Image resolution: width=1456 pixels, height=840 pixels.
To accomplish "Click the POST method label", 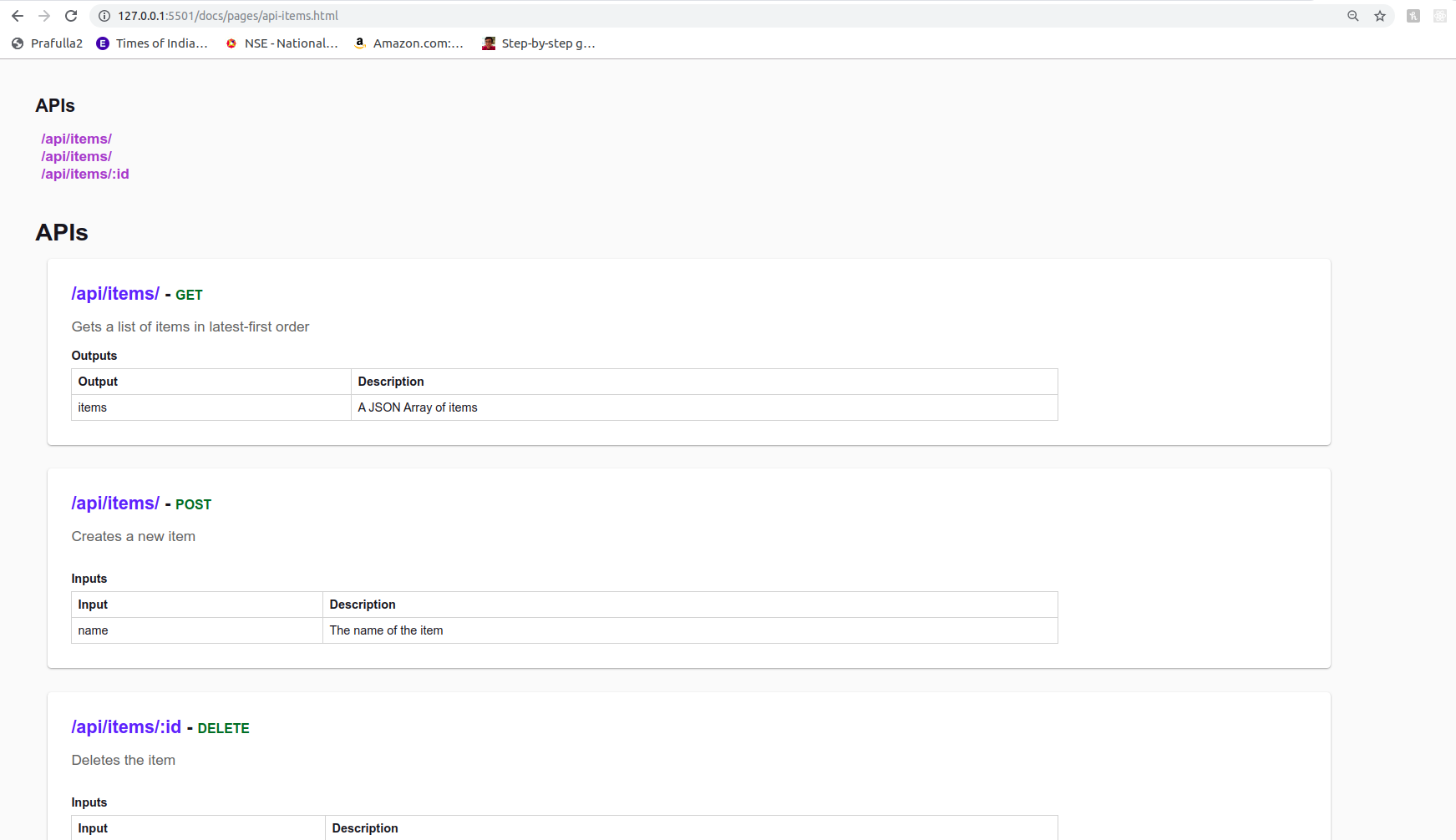I will coord(193,504).
